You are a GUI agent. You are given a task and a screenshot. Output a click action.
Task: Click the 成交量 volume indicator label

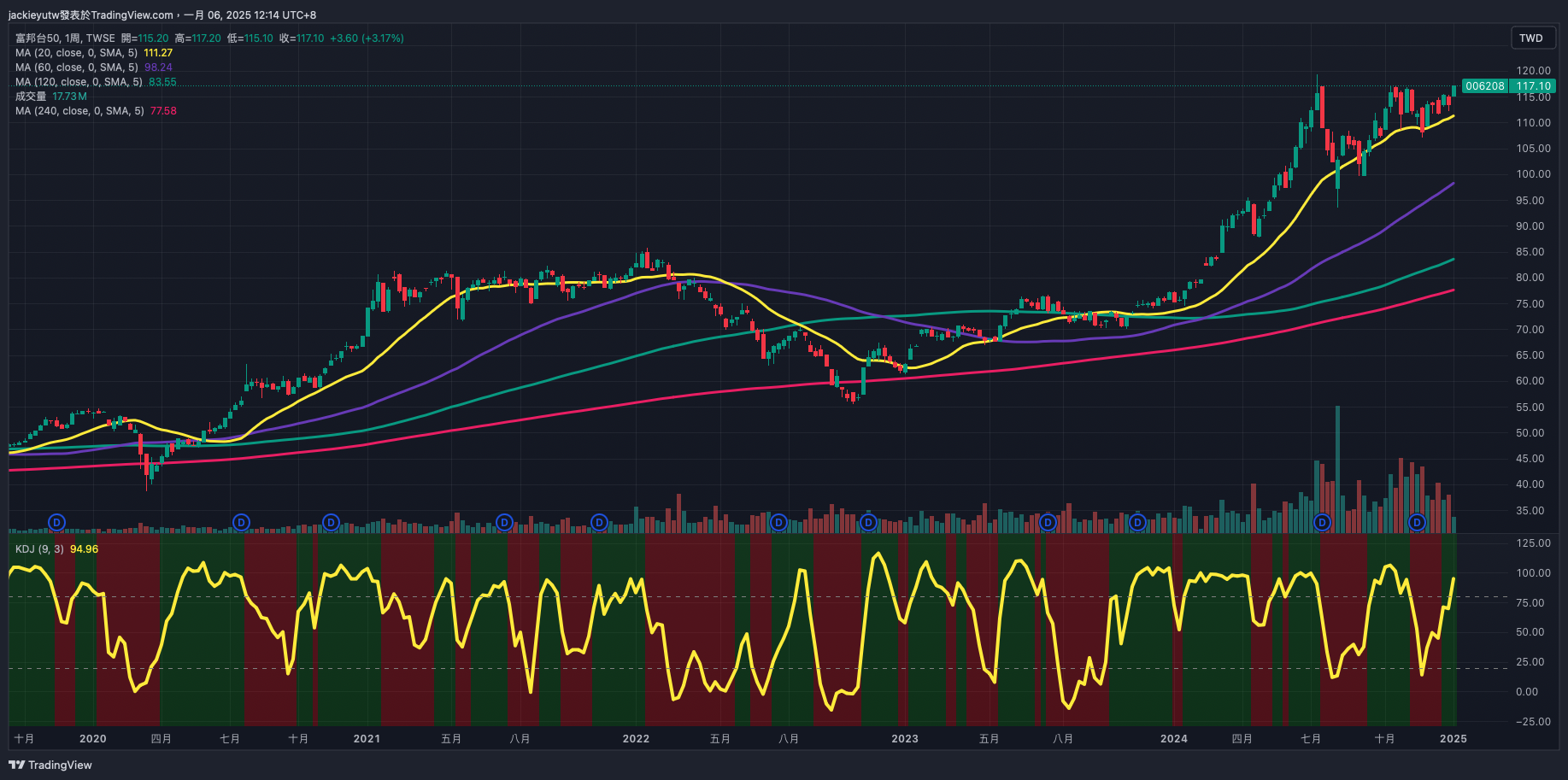(x=31, y=97)
